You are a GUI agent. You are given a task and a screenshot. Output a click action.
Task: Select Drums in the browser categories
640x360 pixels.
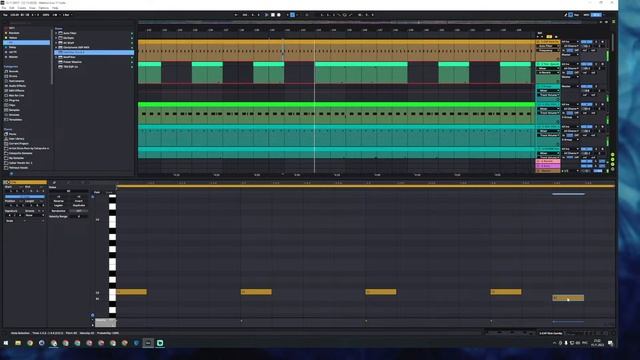pyautogui.click(x=13, y=76)
